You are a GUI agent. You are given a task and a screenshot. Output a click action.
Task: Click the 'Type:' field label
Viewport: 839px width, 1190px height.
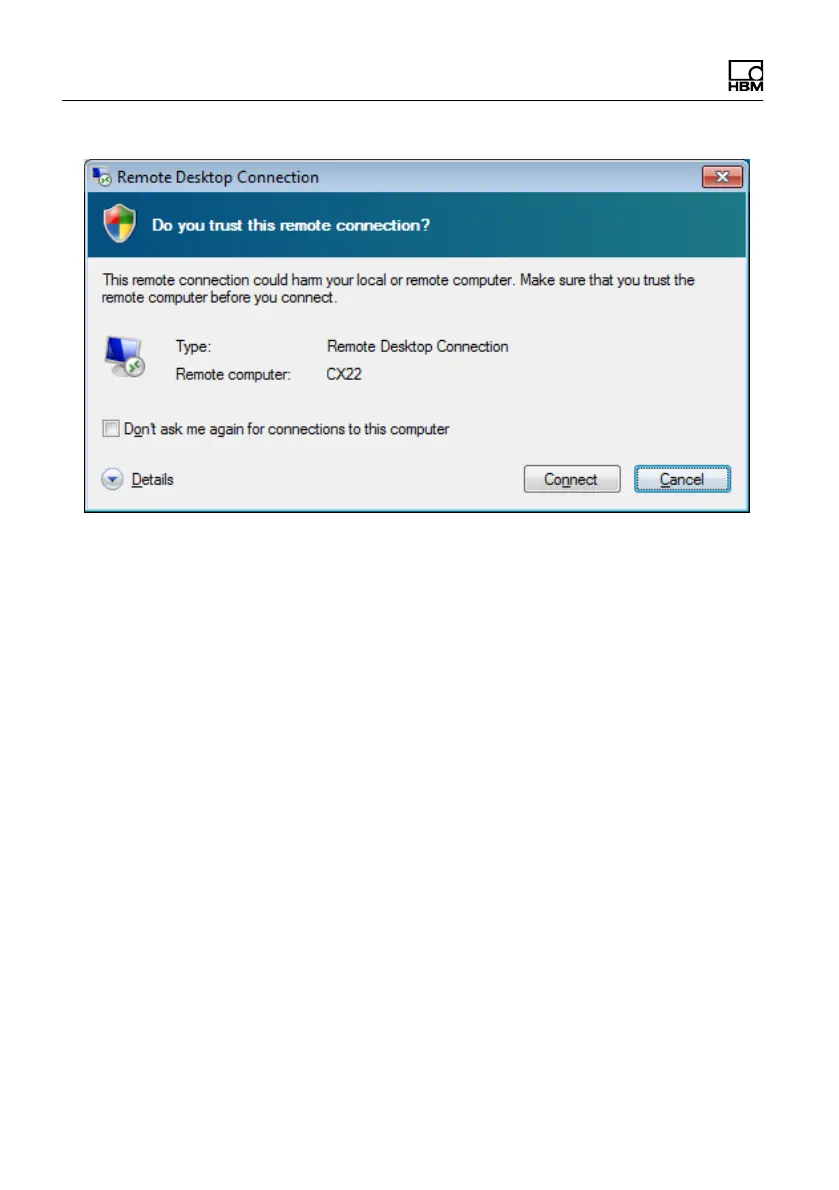[x=193, y=347]
